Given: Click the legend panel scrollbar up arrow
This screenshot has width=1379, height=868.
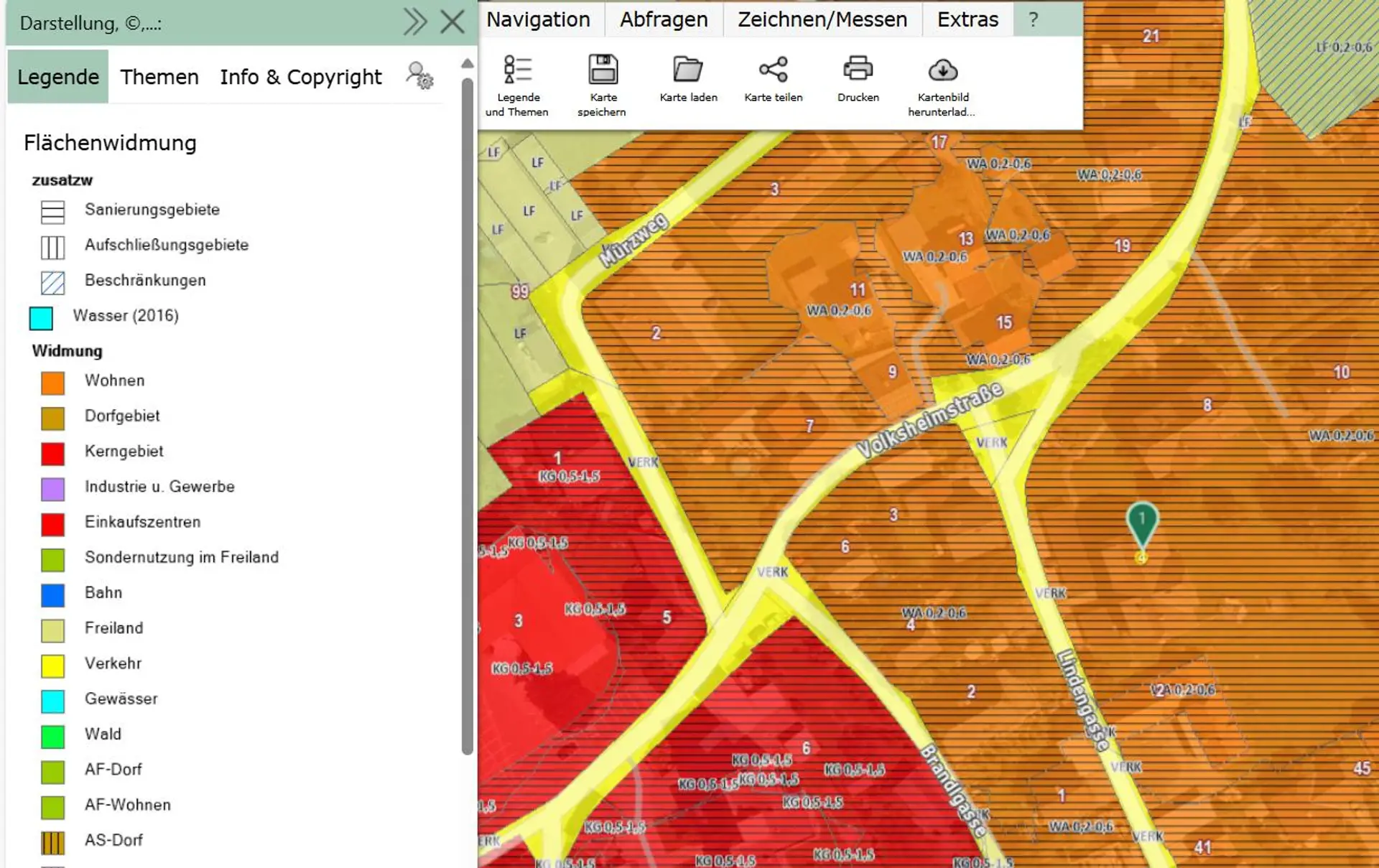Looking at the screenshot, I should click(468, 63).
